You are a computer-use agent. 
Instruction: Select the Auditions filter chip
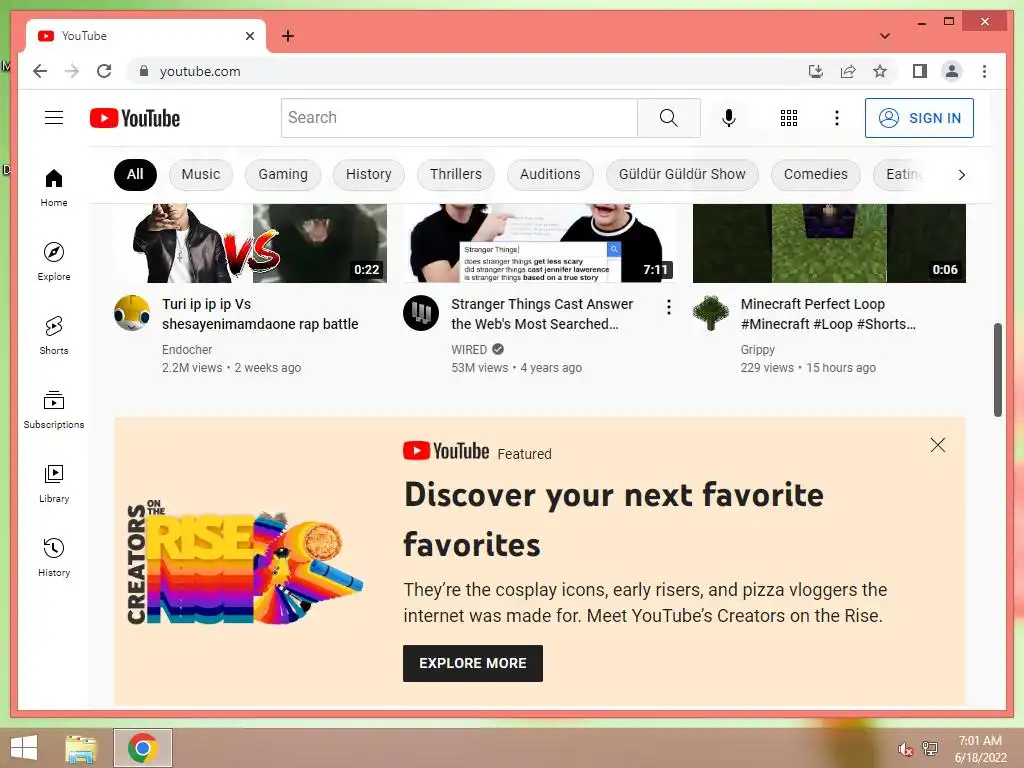coord(550,174)
